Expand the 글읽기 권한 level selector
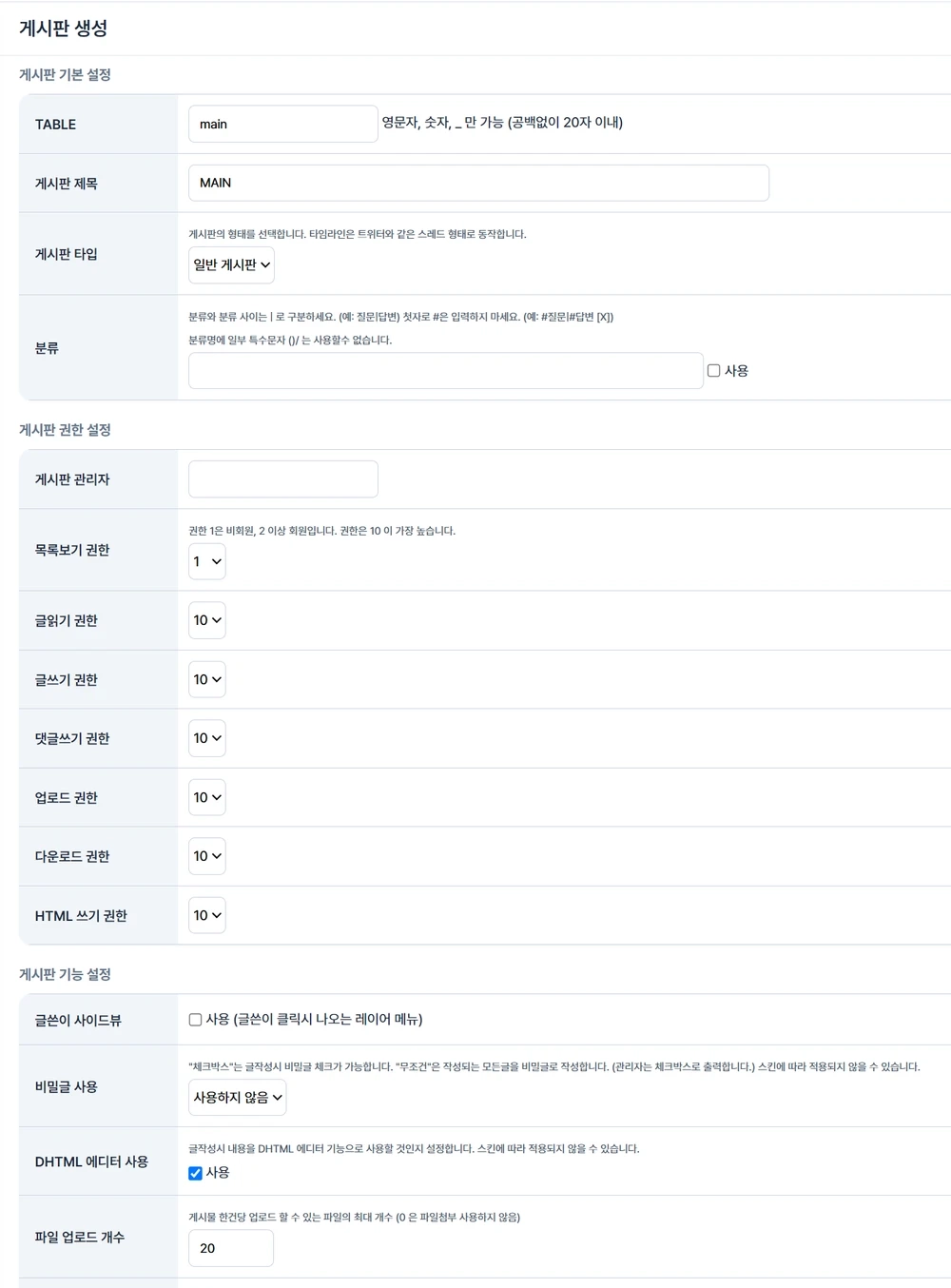This screenshot has height=1288, width=951. click(207, 620)
